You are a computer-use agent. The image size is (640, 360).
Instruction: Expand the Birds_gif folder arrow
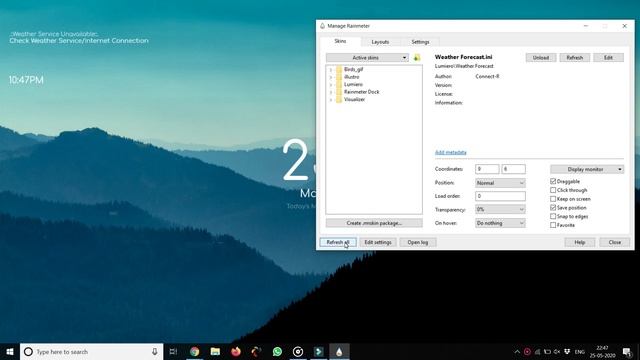coord(331,70)
